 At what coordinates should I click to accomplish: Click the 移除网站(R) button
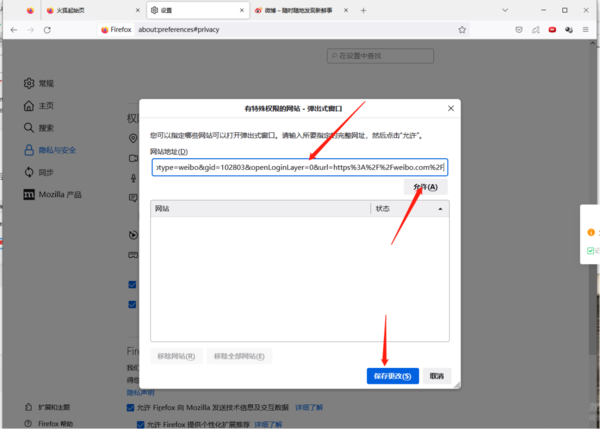176,356
